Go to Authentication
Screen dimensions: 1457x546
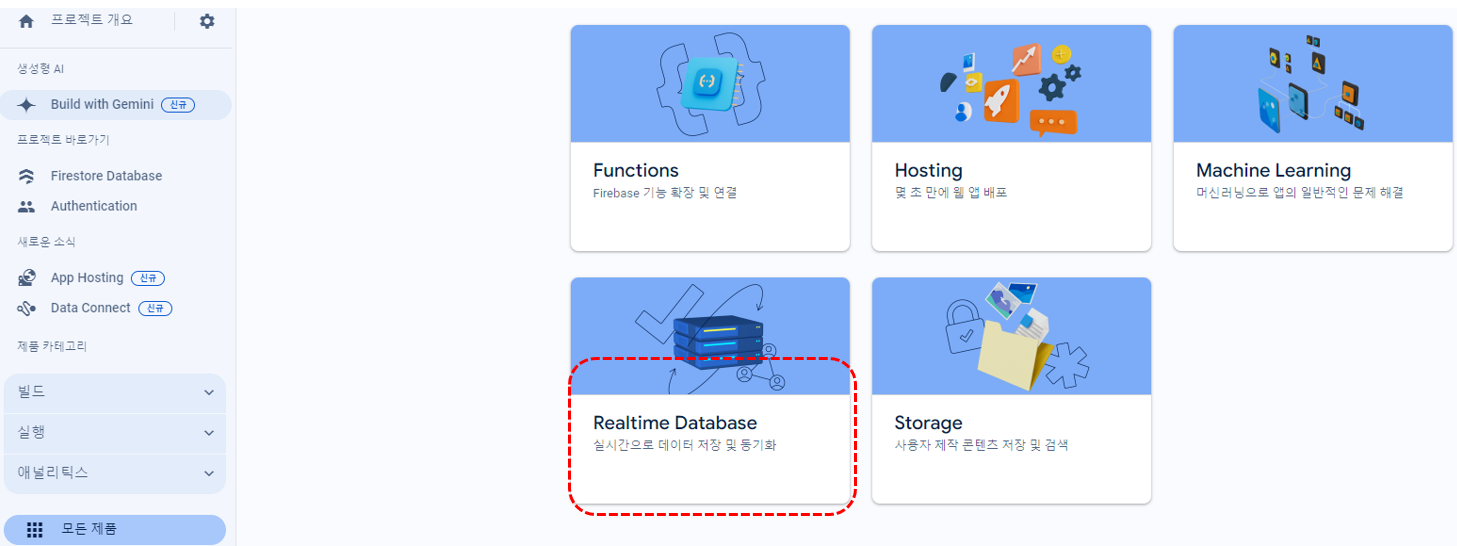(x=94, y=206)
